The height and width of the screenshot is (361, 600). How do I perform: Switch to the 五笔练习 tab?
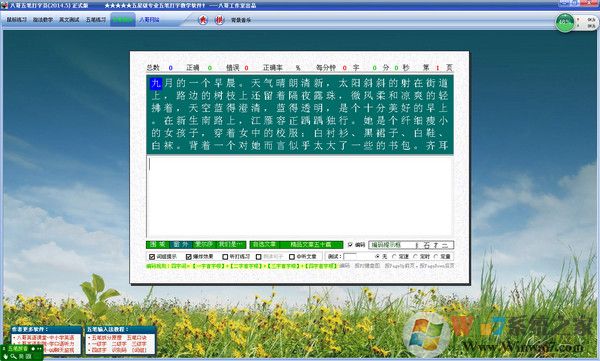(95, 20)
